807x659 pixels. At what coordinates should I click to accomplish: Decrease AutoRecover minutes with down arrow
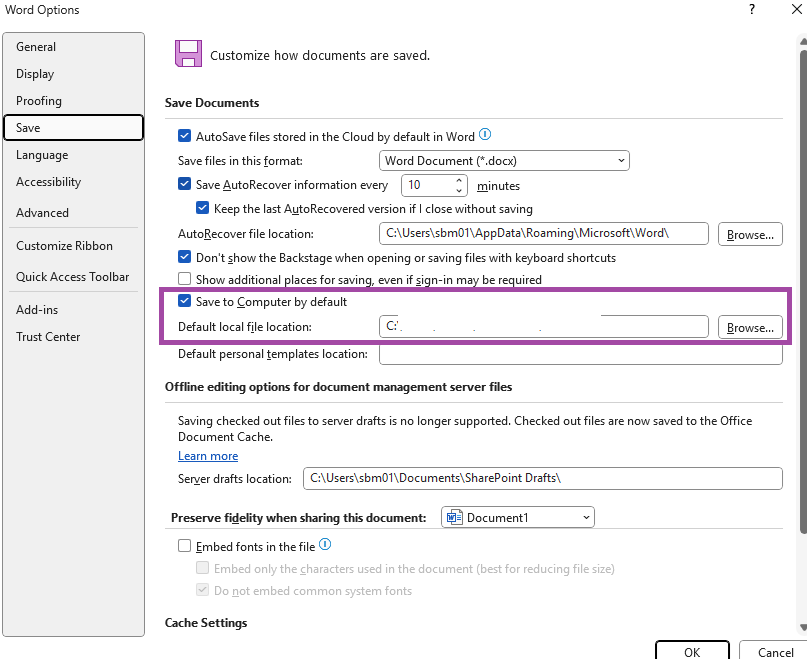tap(459, 191)
